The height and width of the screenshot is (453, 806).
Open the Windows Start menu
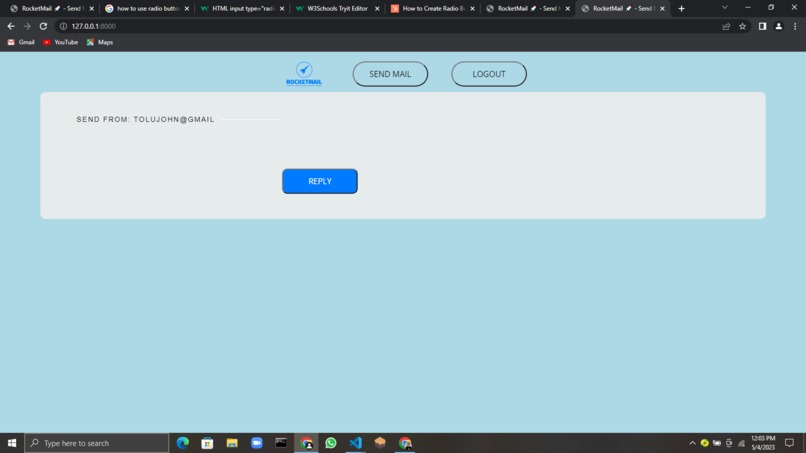[x=12, y=443]
